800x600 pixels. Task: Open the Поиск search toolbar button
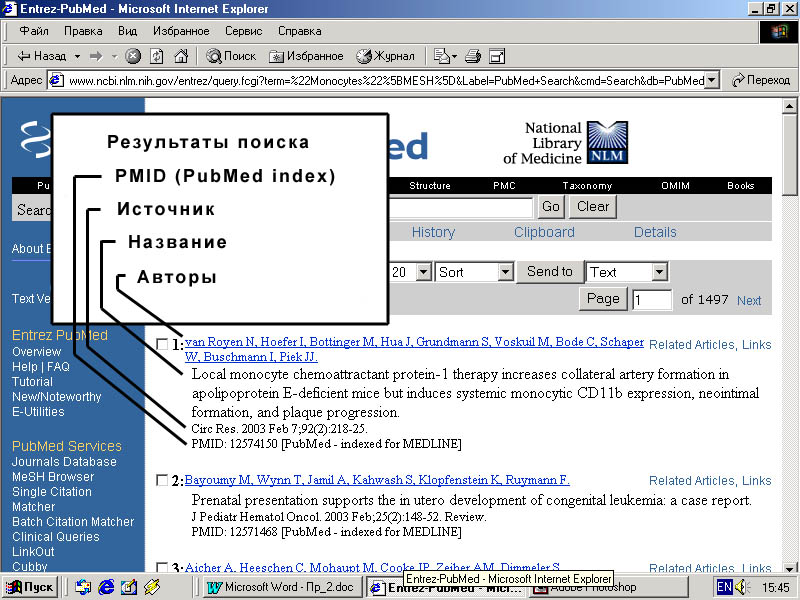pos(231,56)
